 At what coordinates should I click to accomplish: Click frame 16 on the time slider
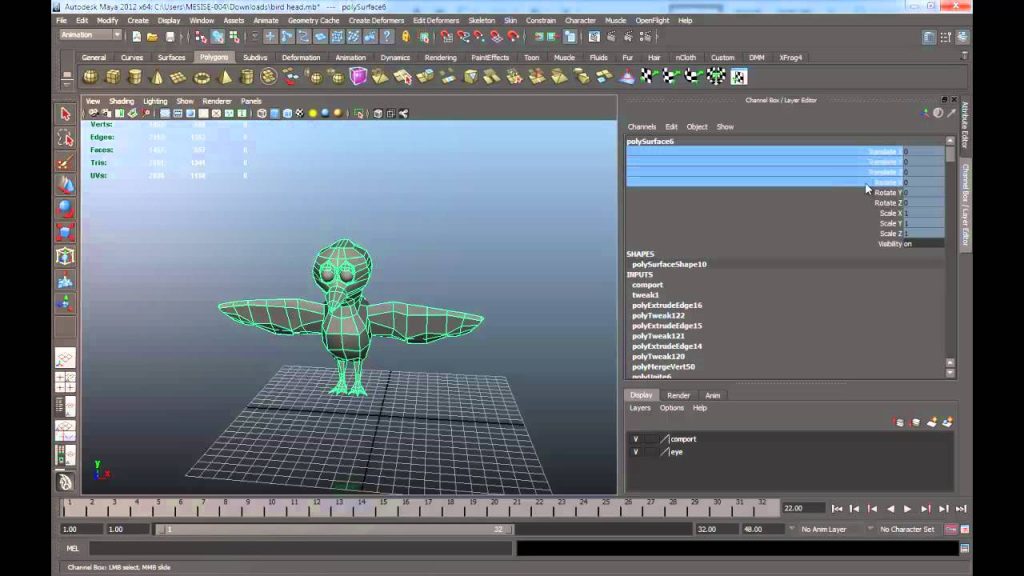406,507
